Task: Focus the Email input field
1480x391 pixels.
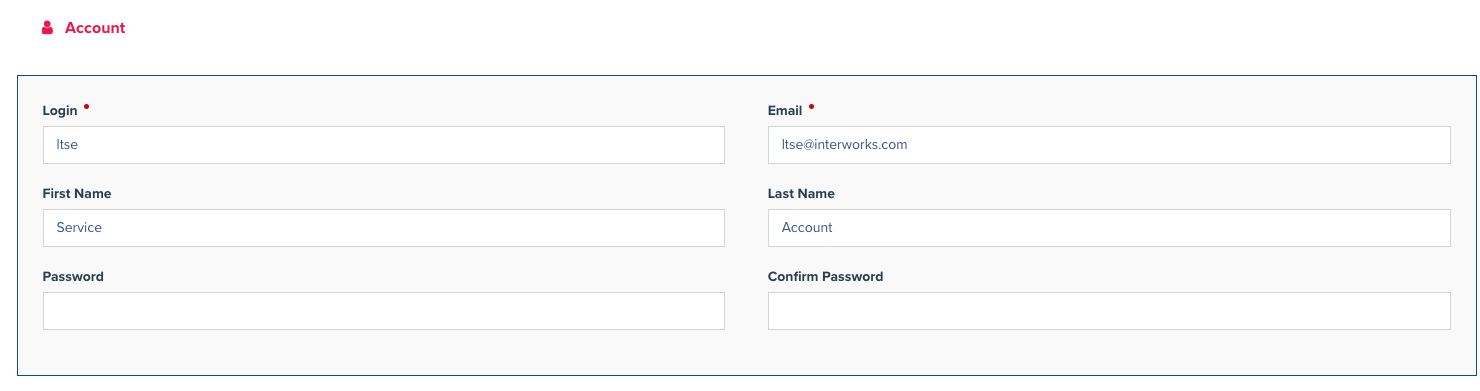Action: [1109, 145]
